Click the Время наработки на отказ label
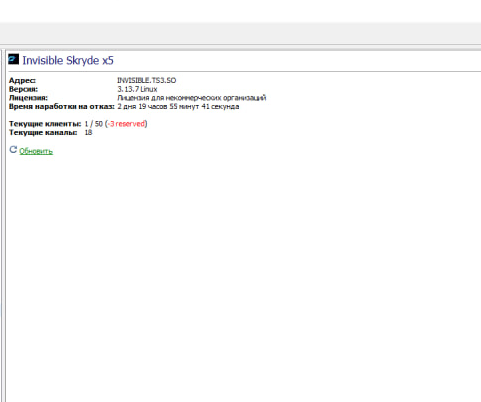Viewport: 481px width, 402px height. point(62,106)
